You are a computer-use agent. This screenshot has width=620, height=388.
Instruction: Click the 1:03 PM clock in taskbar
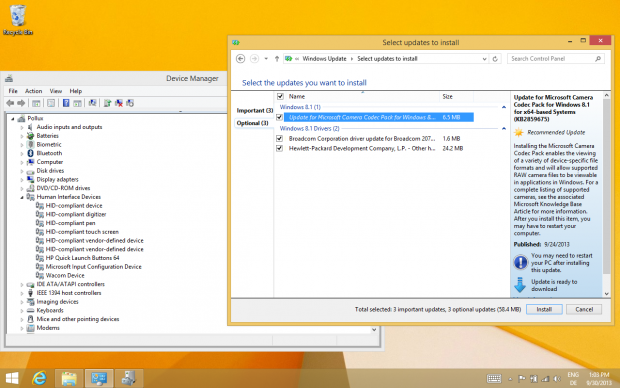click(x=599, y=375)
